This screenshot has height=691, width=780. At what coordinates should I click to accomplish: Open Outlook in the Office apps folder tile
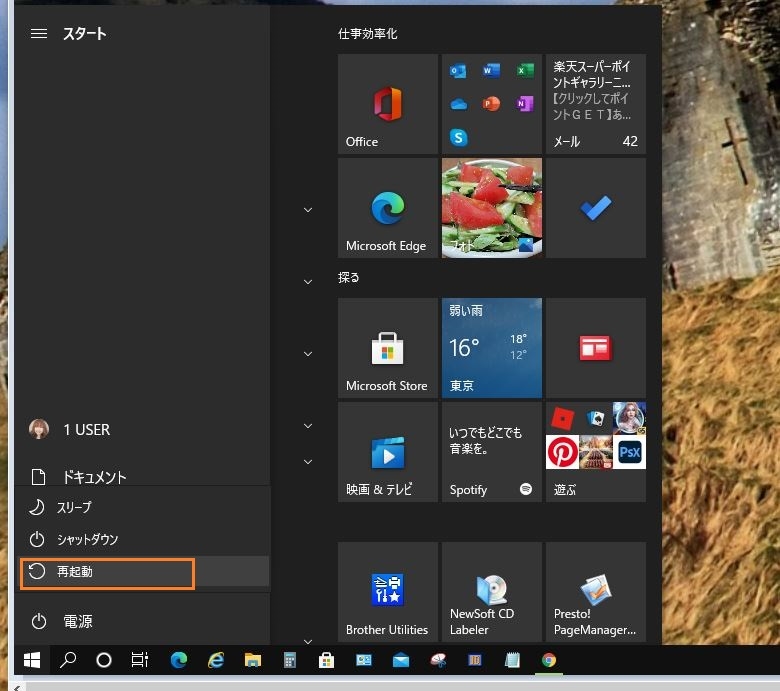pos(458,71)
